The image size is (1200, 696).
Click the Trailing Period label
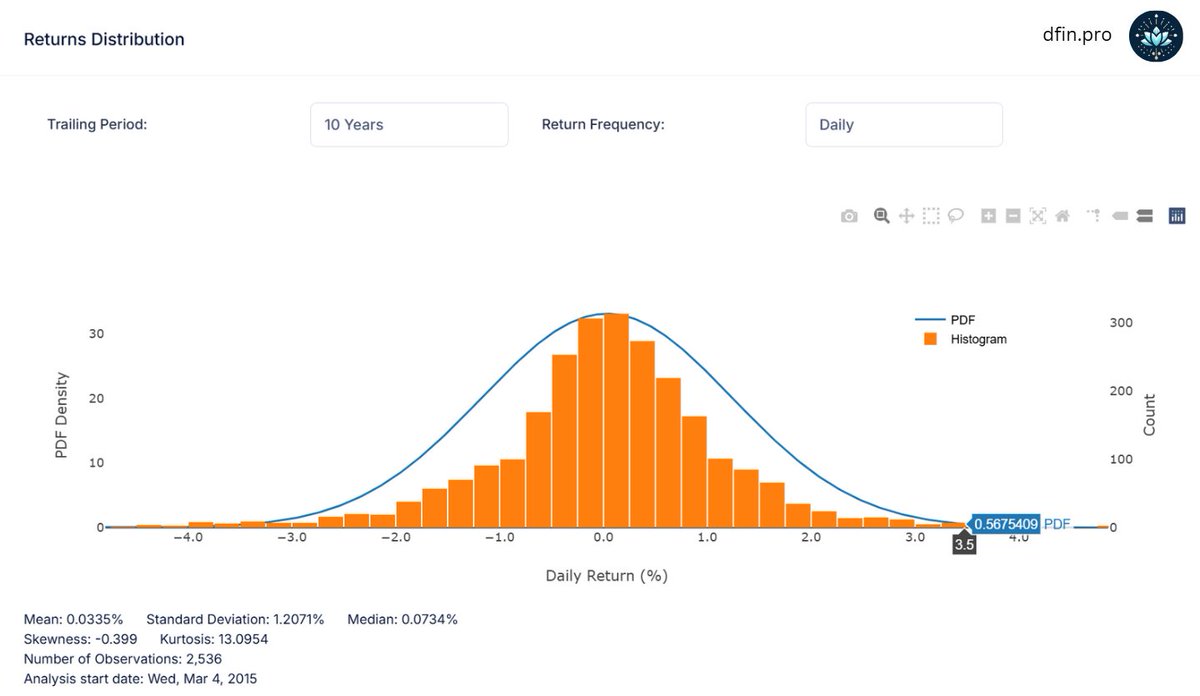[97, 125]
